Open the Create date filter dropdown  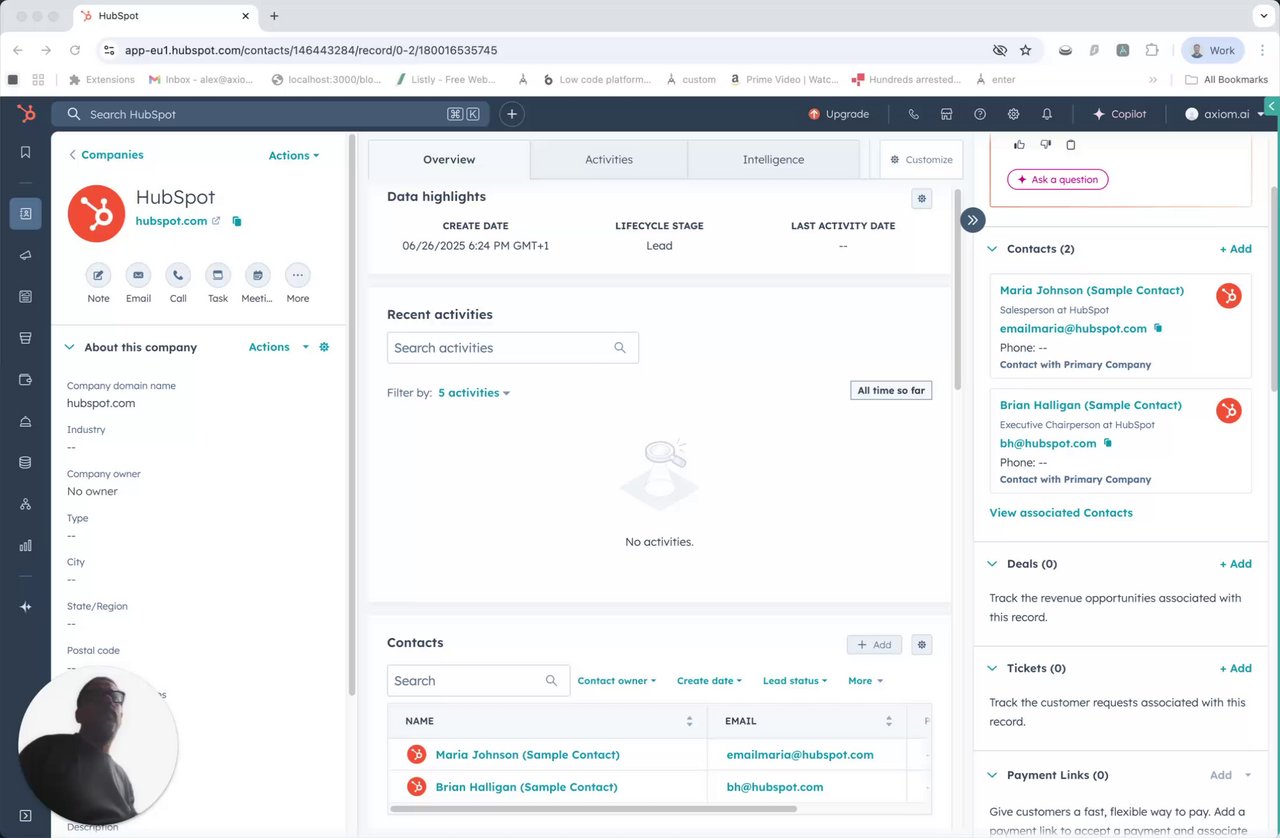(x=709, y=681)
